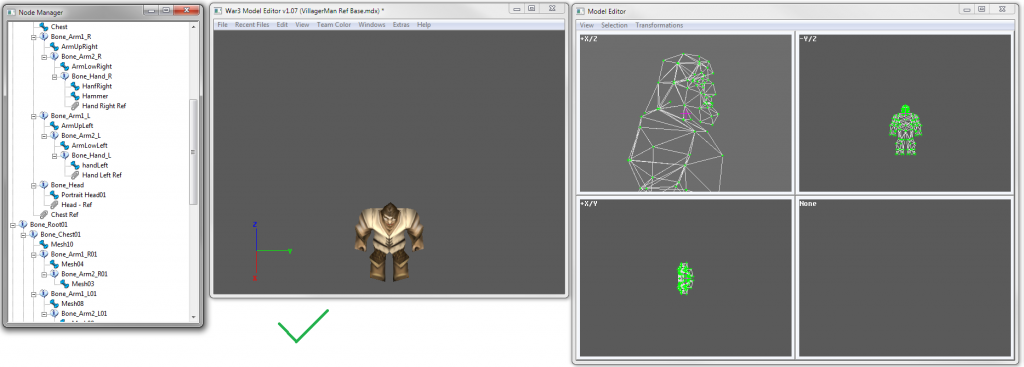
Task: Open the Team Color menu
Action: pos(333,25)
